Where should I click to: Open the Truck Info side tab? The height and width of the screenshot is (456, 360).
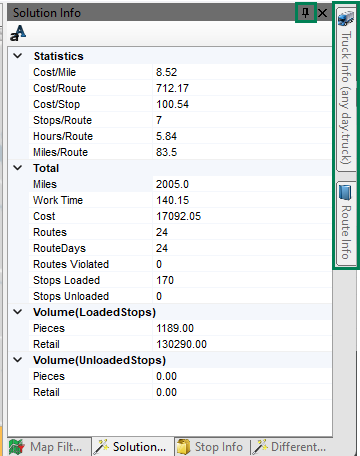[346, 89]
